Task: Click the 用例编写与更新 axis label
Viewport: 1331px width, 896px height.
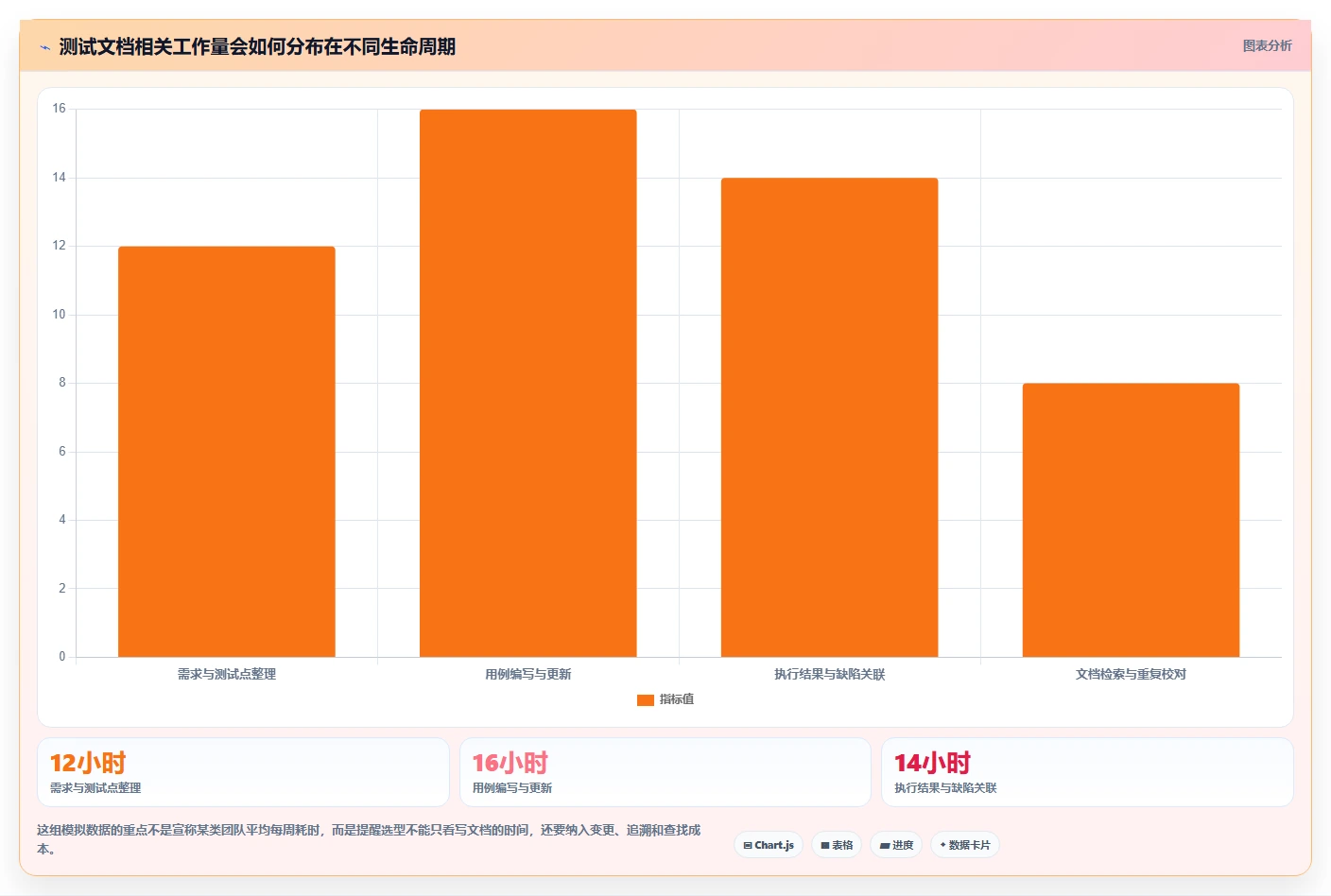Action: click(x=528, y=674)
